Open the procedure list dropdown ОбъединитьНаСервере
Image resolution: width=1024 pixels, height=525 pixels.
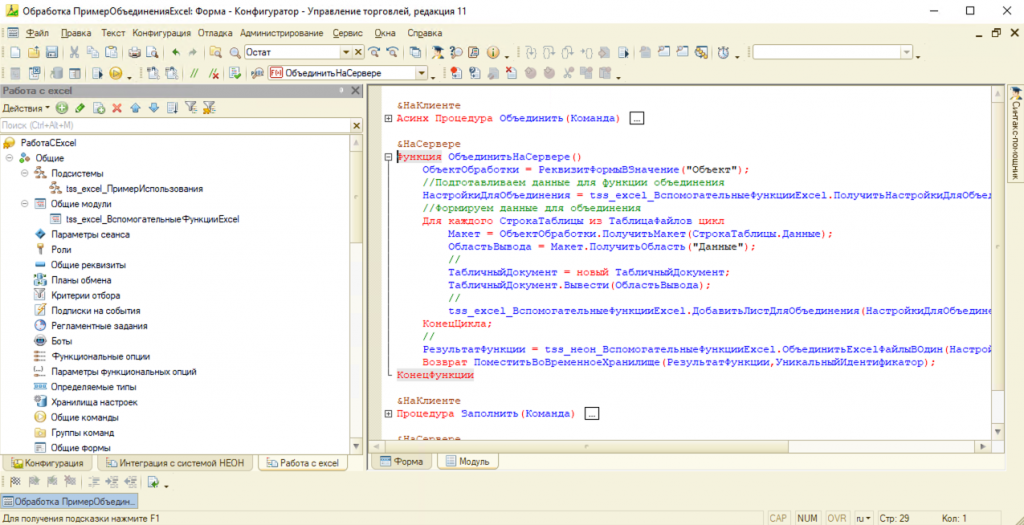tap(421, 73)
